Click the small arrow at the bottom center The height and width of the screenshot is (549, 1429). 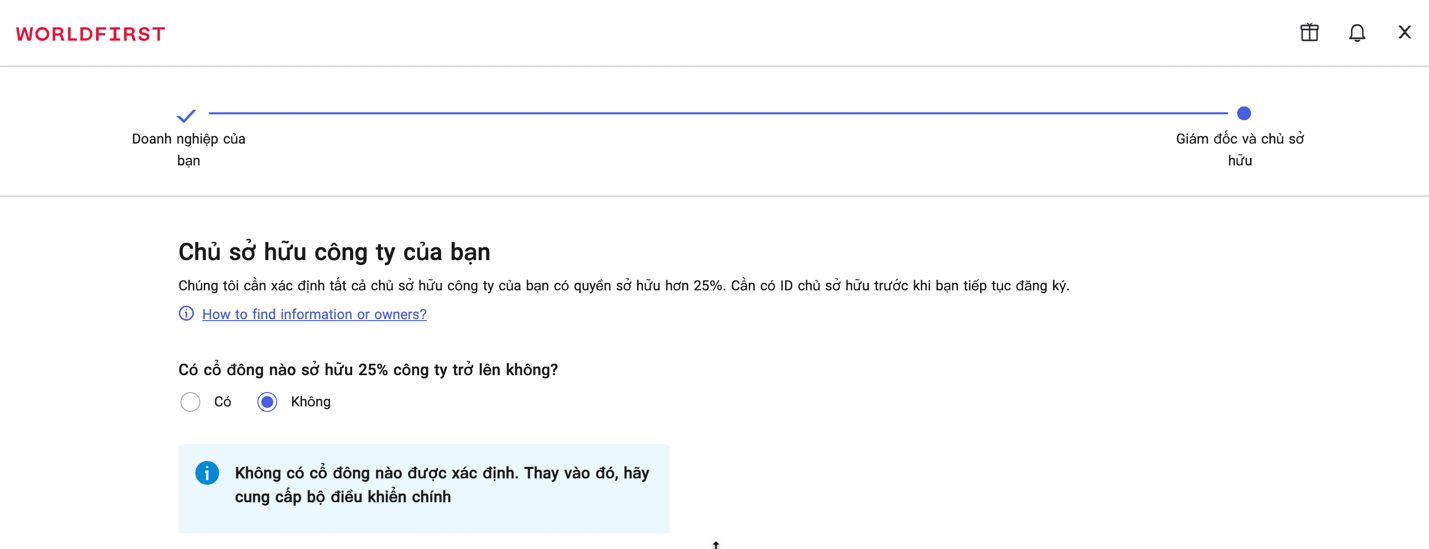coord(716,544)
